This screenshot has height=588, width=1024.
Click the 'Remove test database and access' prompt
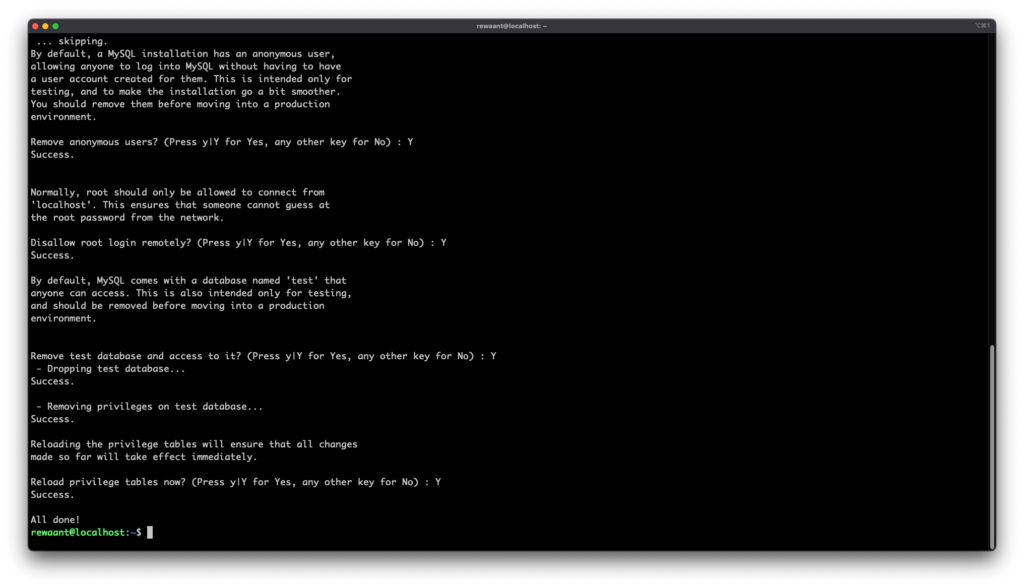(x=263, y=356)
